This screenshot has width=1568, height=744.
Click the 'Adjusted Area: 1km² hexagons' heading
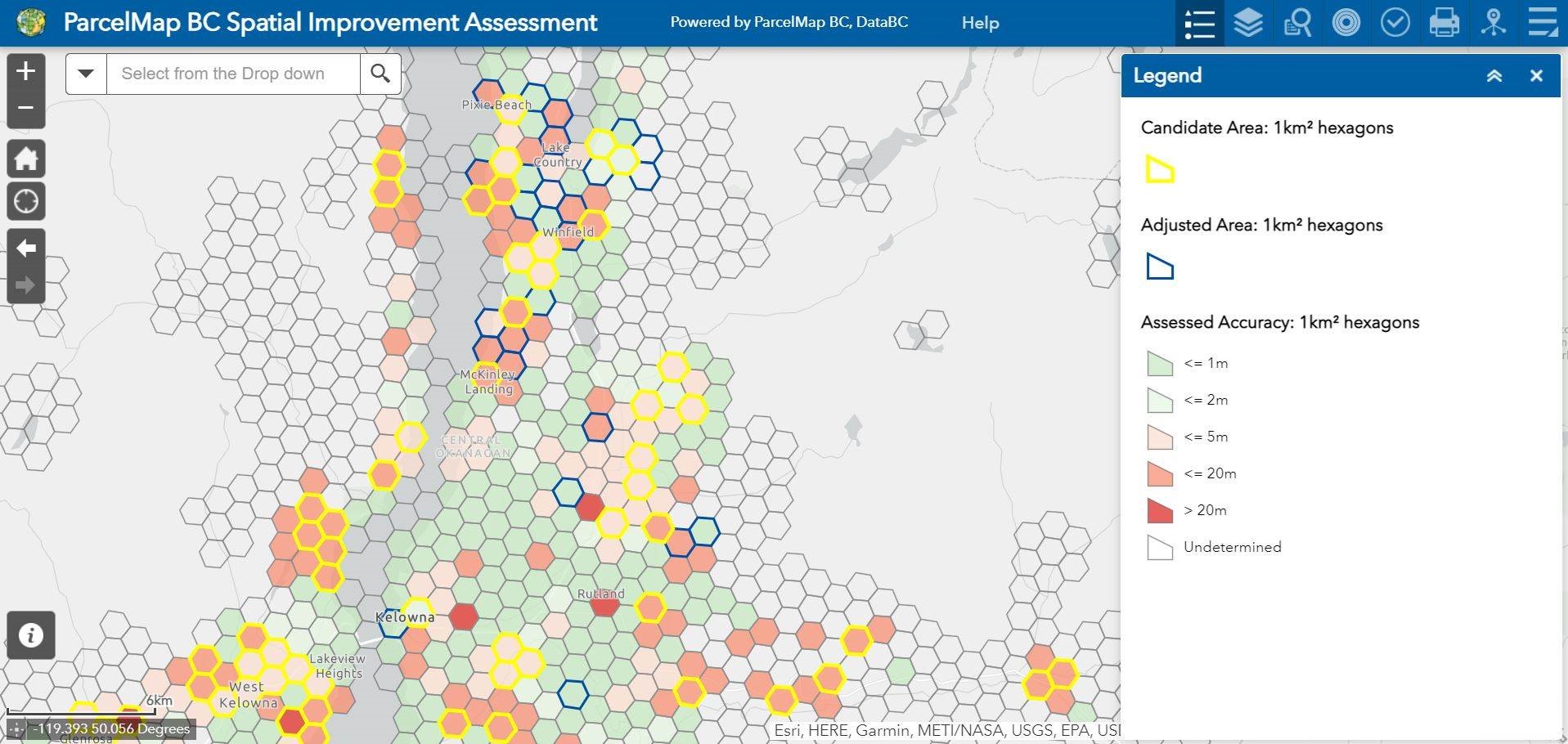[1261, 225]
